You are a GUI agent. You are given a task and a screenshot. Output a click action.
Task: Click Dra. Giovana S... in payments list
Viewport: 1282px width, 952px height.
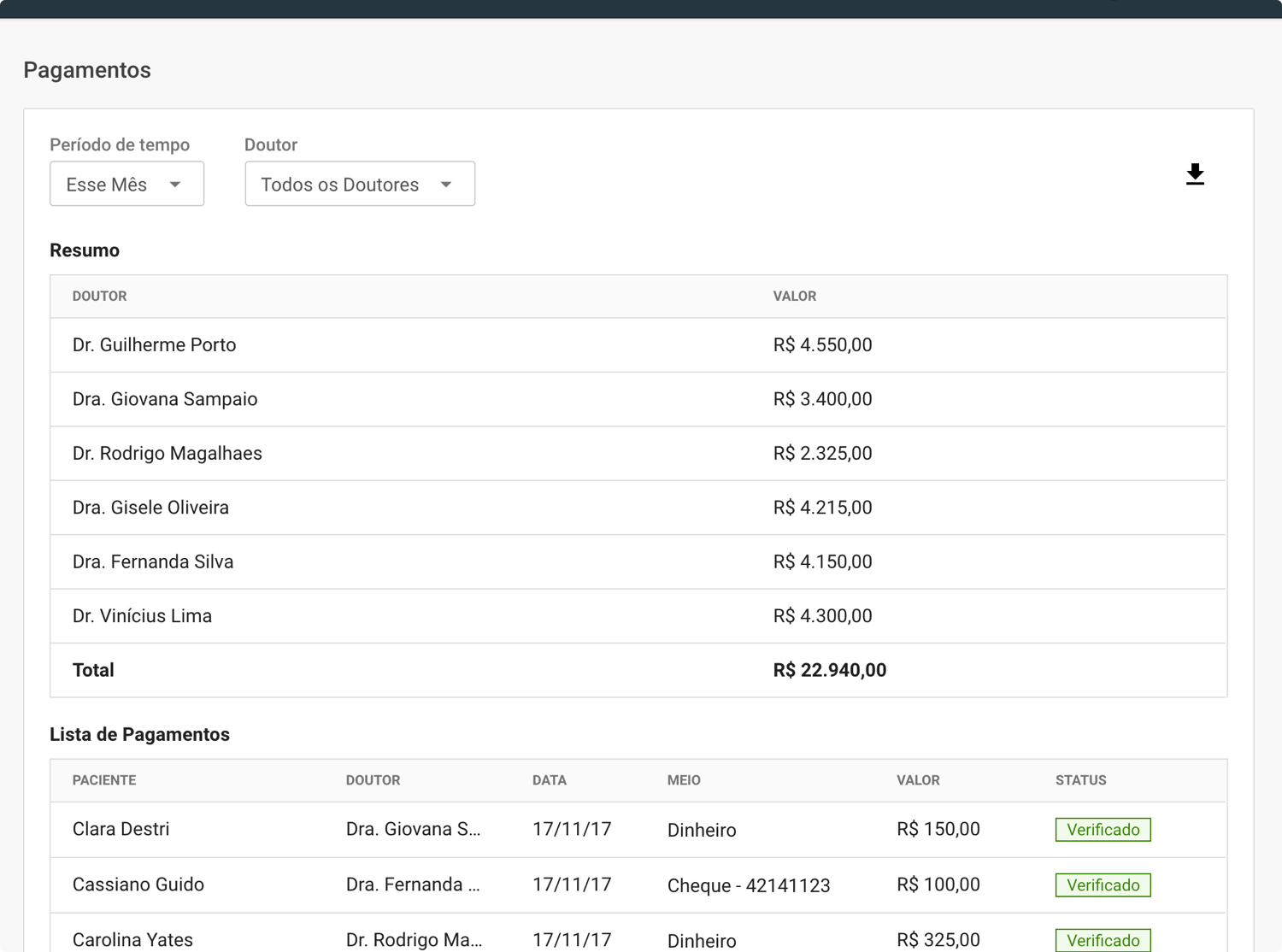(x=414, y=830)
